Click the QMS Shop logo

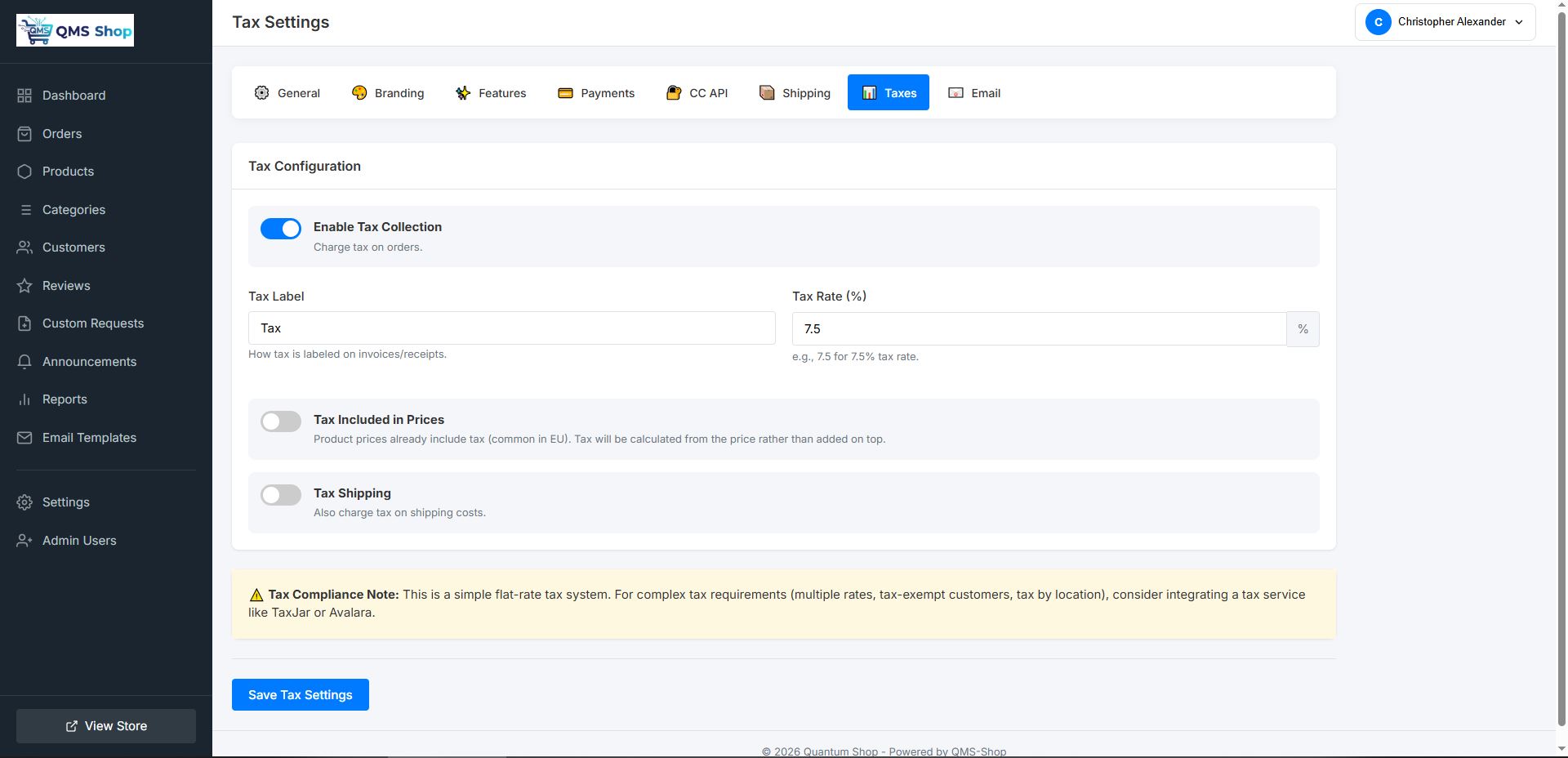click(x=75, y=31)
